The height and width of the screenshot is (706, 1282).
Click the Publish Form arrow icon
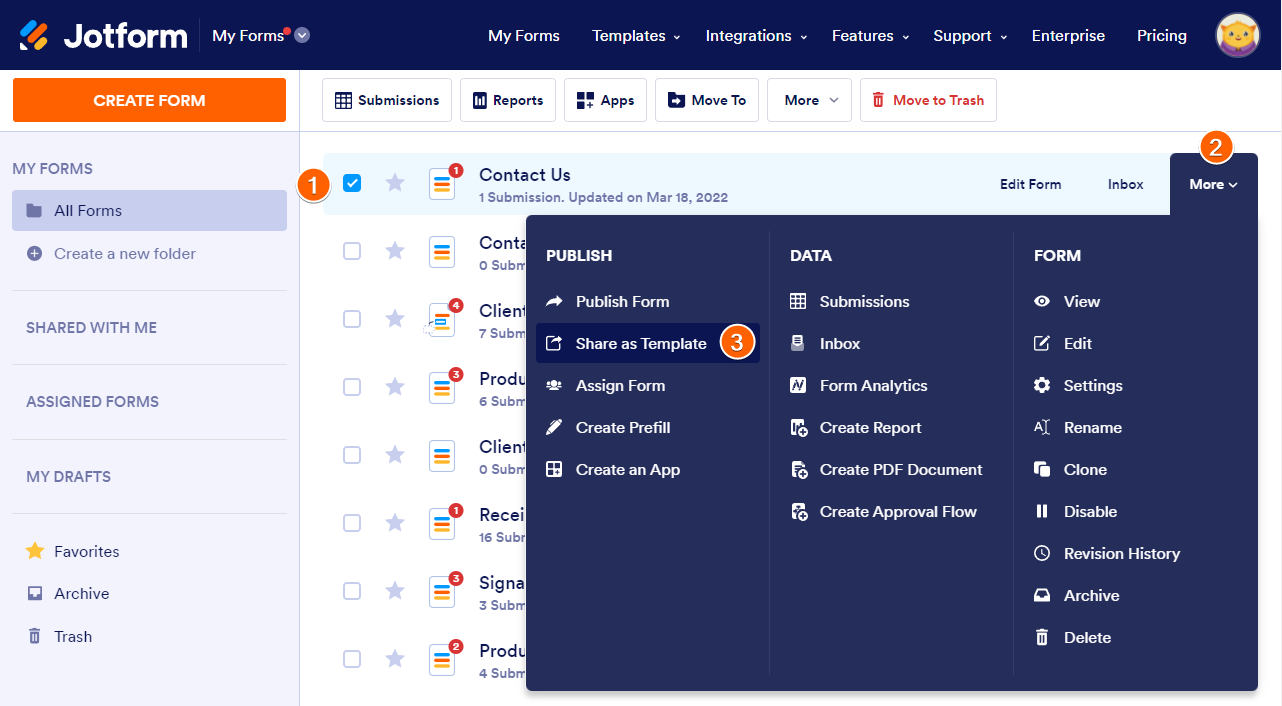[554, 301]
